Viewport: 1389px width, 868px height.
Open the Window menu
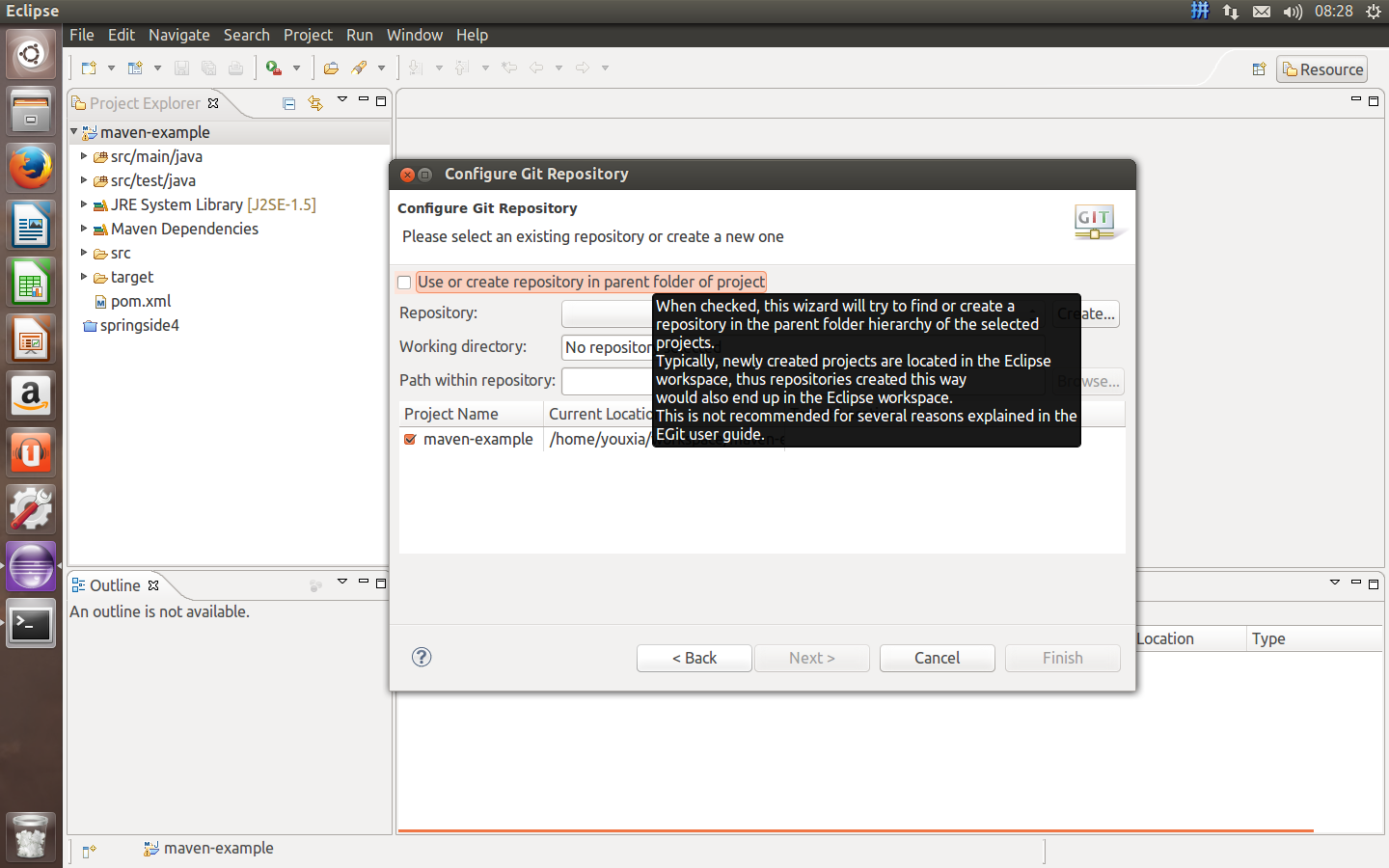(x=414, y=35)
